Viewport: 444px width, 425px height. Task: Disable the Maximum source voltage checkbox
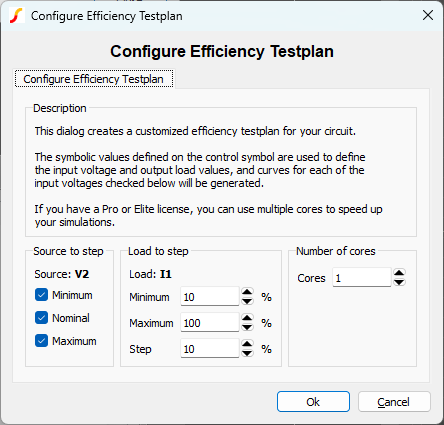pyautogui.click(x=41, y=341)
